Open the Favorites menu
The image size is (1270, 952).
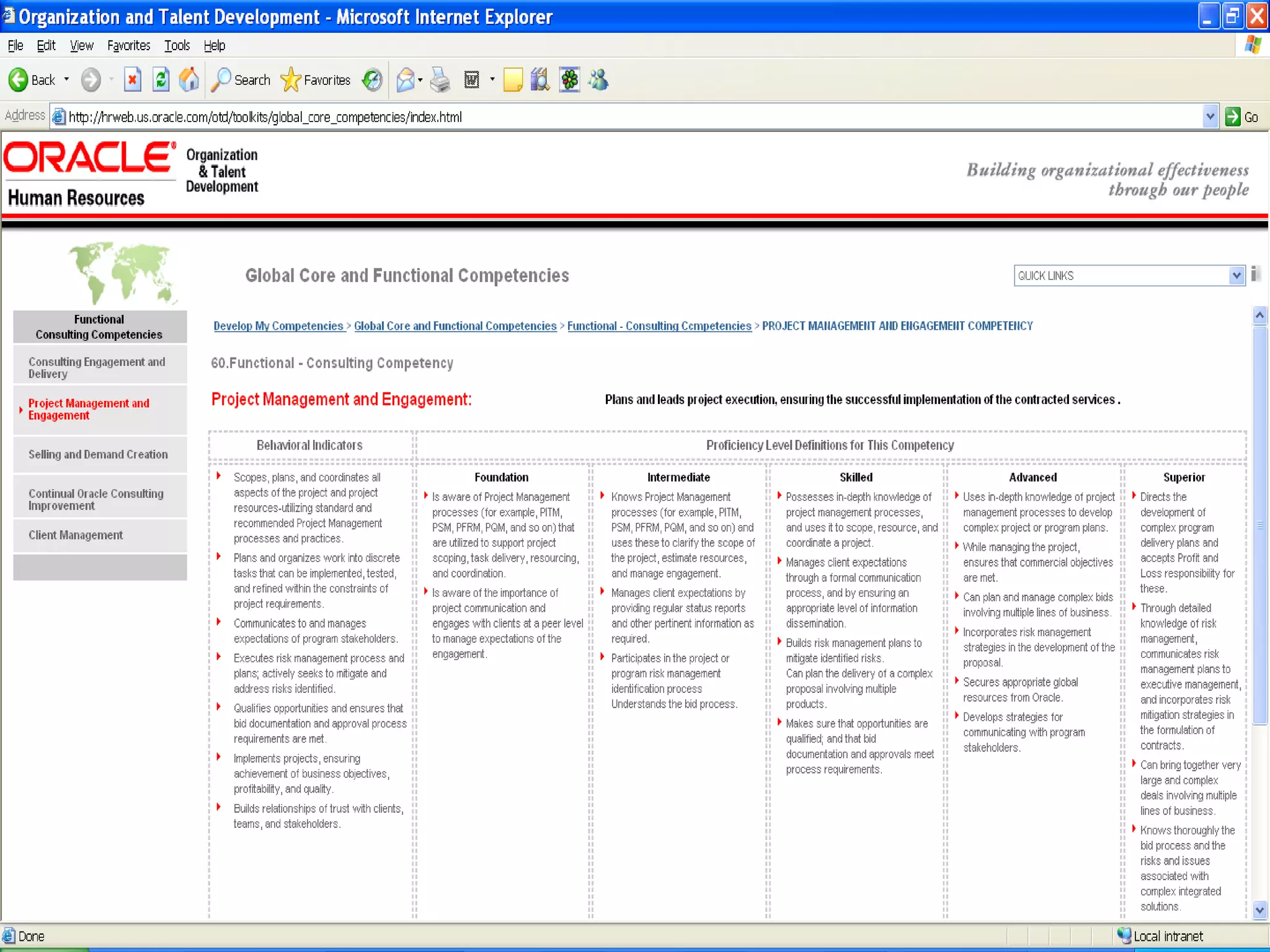click(128, 45)
